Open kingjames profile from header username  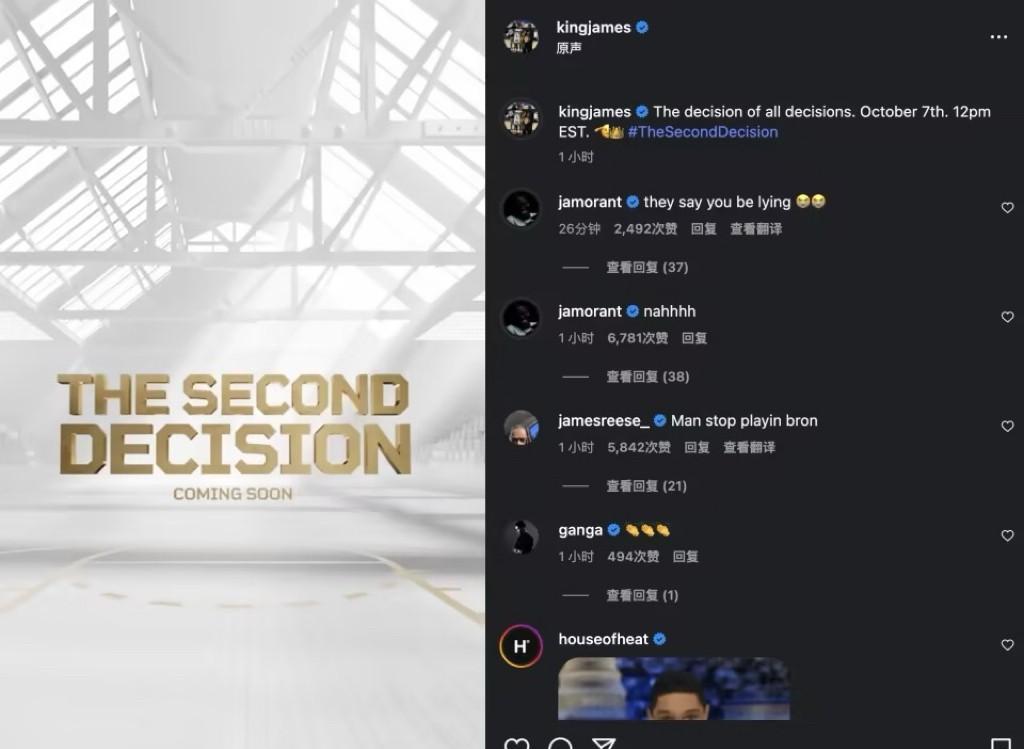(x=593, y=27)
